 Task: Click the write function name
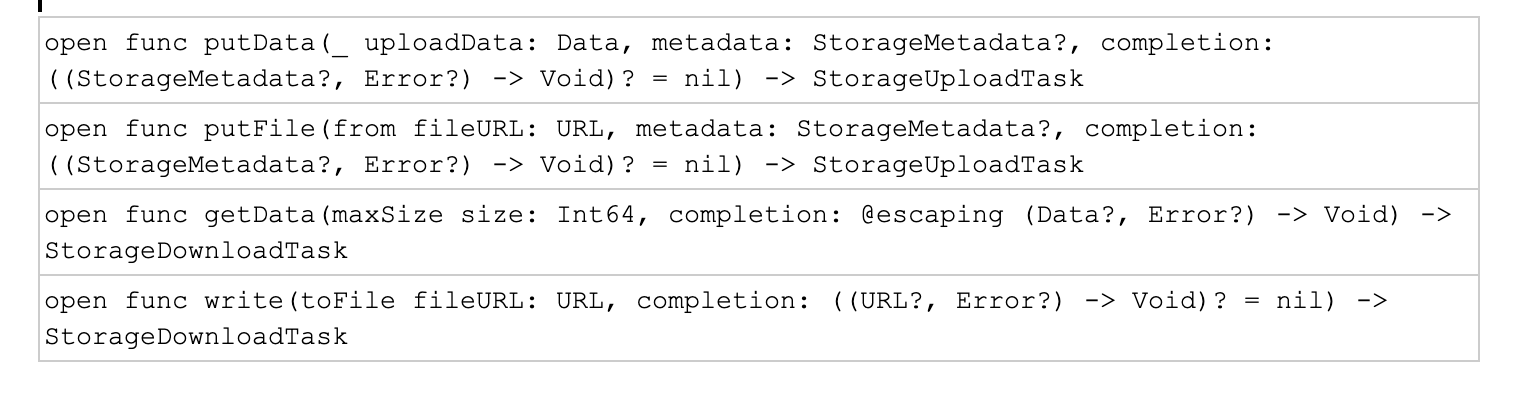(x=245, y=302)
